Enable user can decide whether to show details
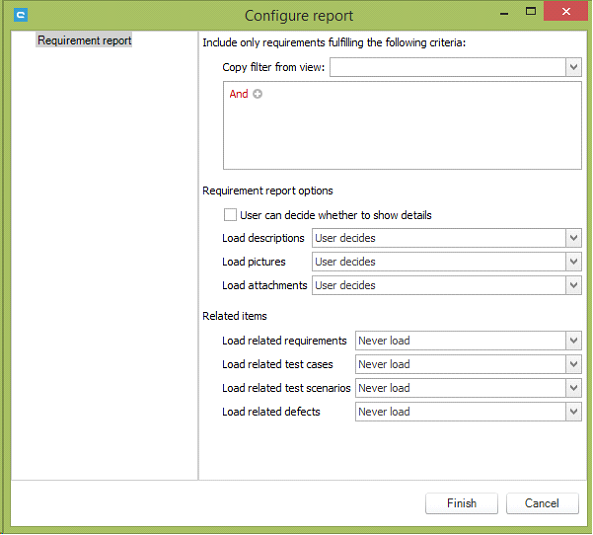The width and height of the screenshot is (593, 535). coord(230,215)
